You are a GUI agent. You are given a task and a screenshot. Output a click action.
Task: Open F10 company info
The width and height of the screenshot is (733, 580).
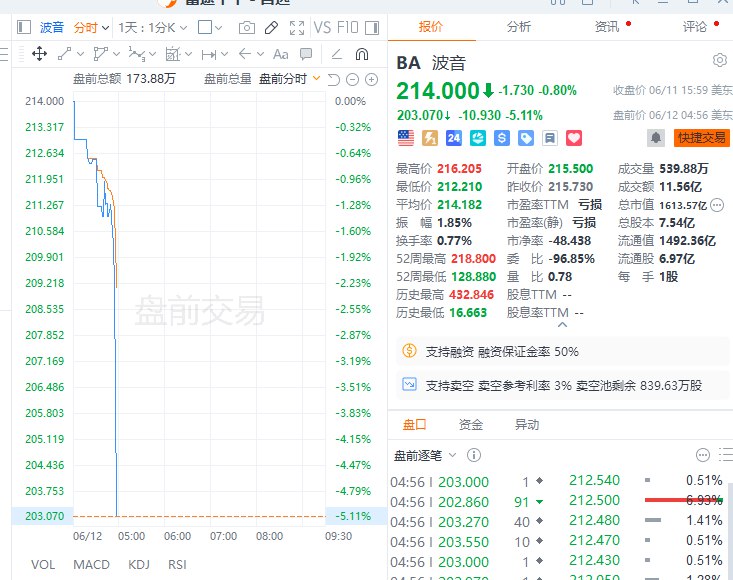click(348, 28)
